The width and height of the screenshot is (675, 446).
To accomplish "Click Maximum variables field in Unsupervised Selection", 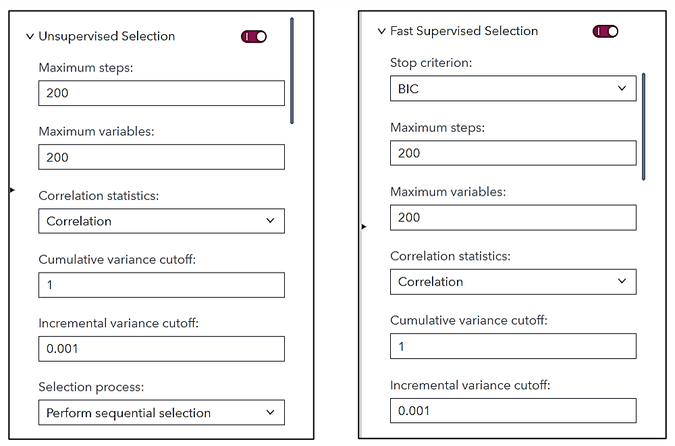I will point(161,157).
